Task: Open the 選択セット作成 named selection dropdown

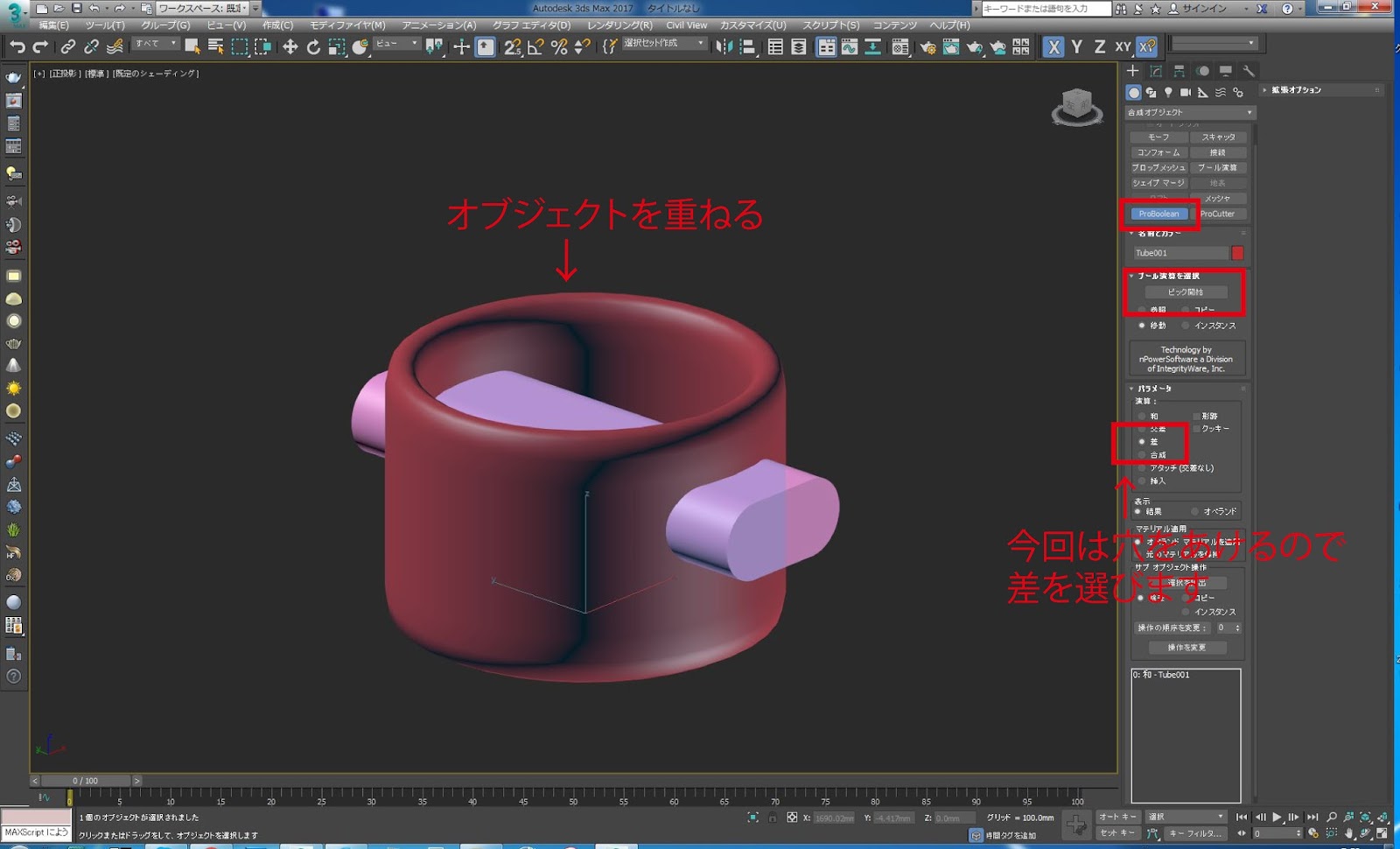Action: 663,44
